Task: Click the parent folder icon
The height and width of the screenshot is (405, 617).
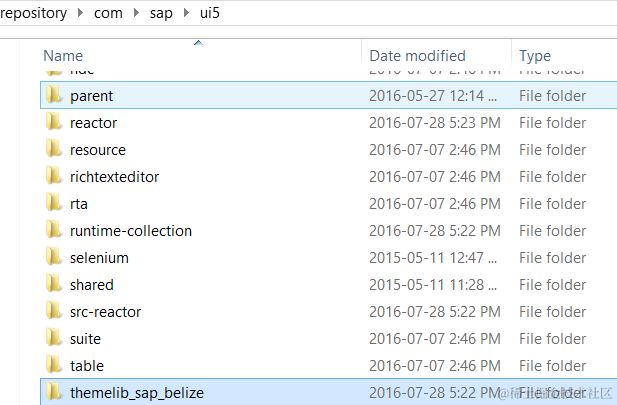Action: point(54,95)
